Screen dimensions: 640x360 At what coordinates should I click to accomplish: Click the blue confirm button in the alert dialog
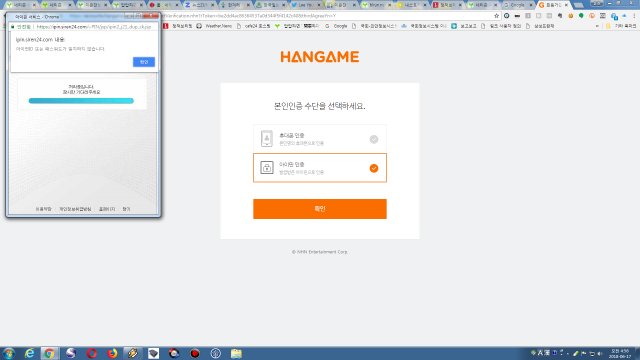pyautogui.click(x=144, y=62)
